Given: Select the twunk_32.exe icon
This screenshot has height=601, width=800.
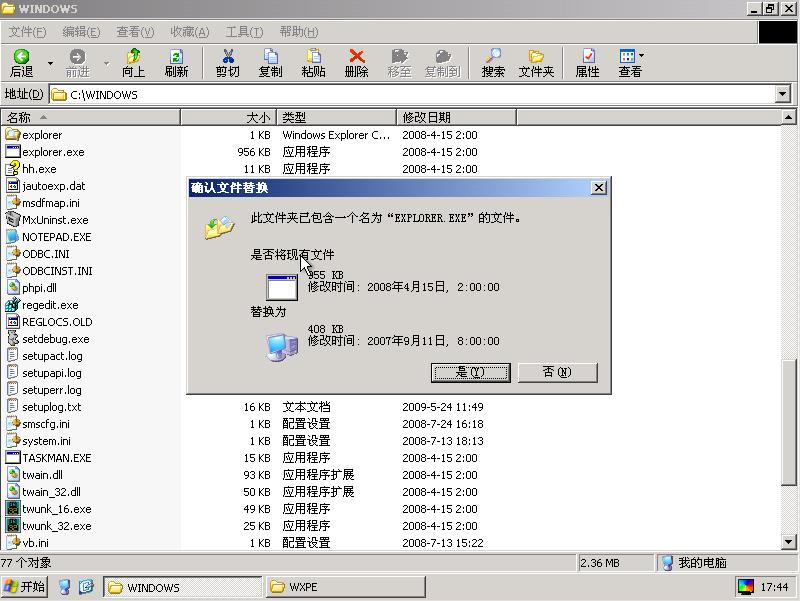Looking at the screenshot, I should tap(13, 525).
